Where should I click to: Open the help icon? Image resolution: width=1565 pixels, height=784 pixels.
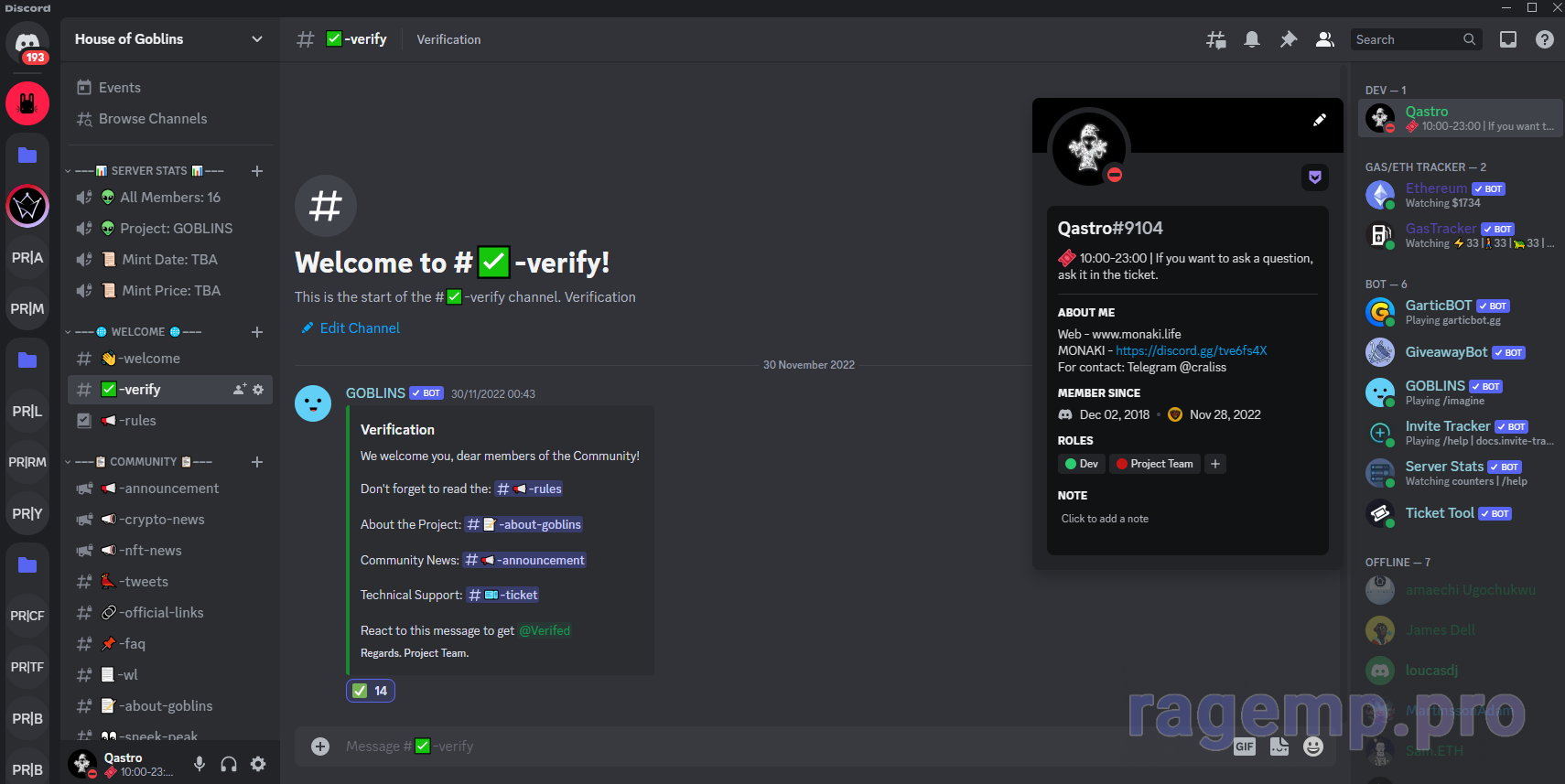tap(1545, 39)
